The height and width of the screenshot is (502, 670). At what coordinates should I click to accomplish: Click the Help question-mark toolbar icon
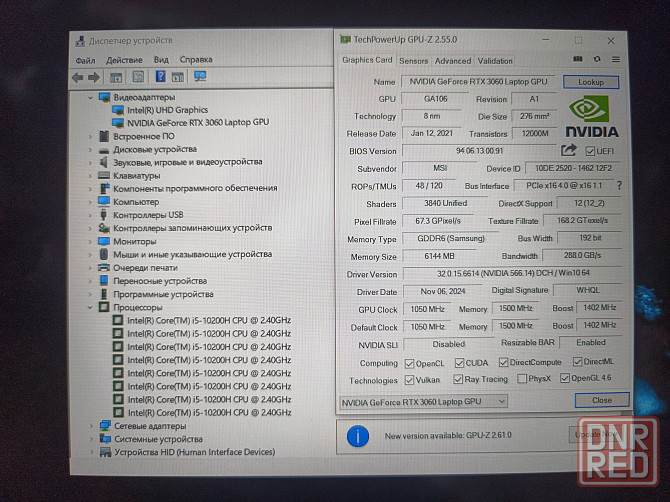pyautogui.click(x=160, y=76)
